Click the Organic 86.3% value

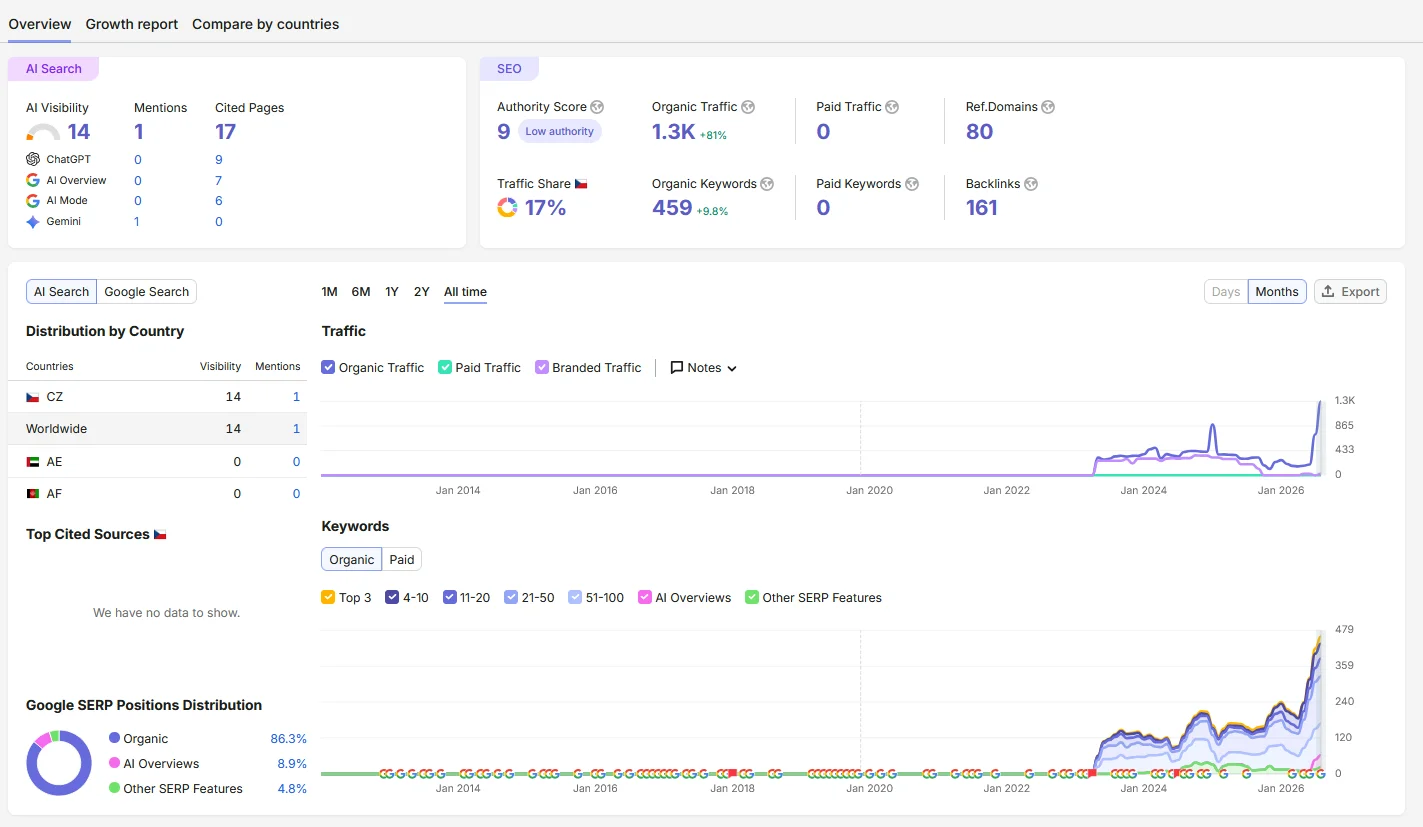[x=288, y=739]
